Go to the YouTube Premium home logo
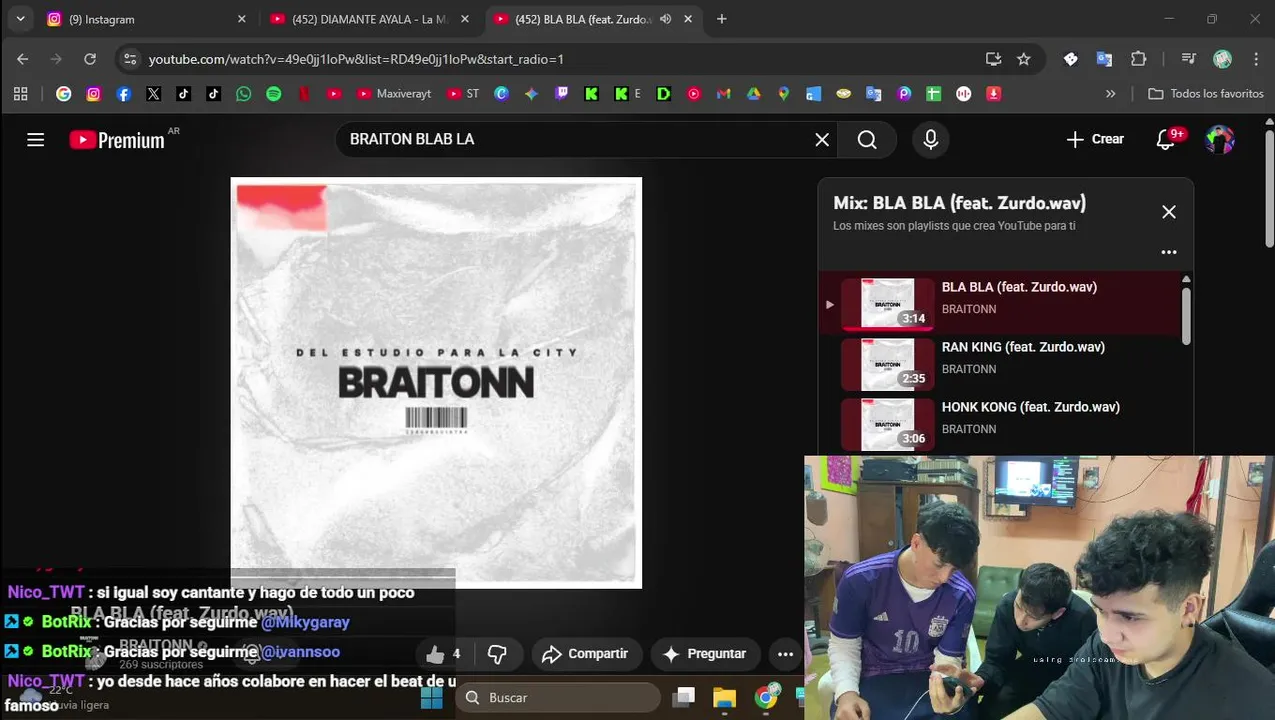Screen dimensions: 1275x720 (x=116, y=140)
